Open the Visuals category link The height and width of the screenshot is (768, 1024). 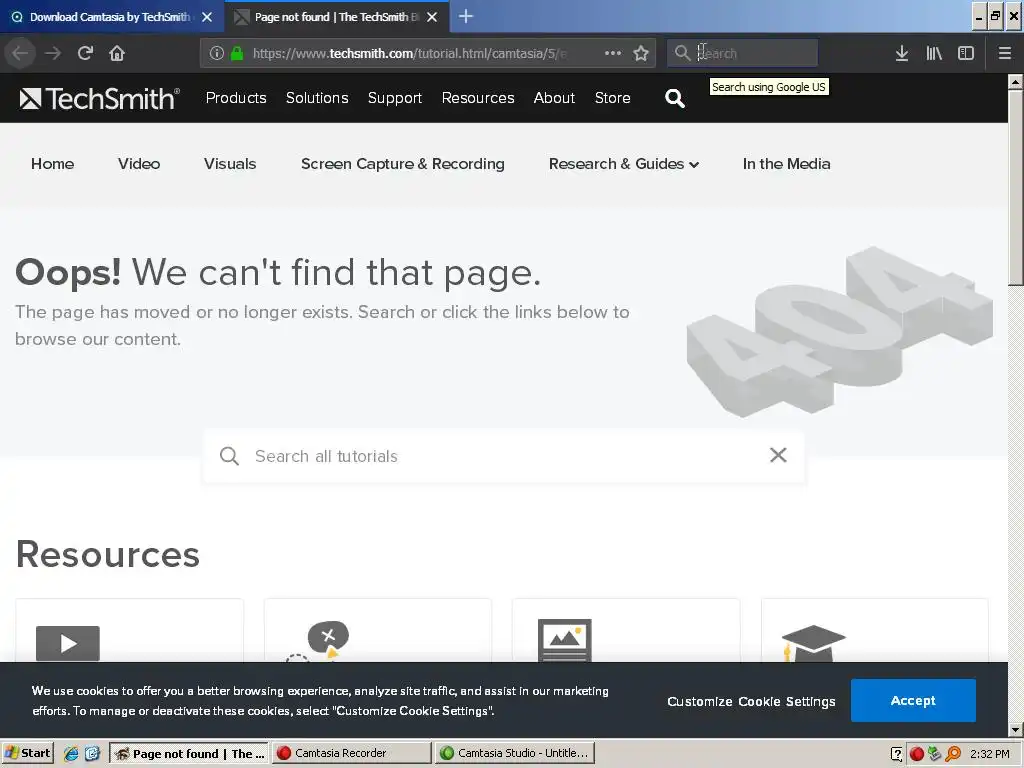(230, 164)
